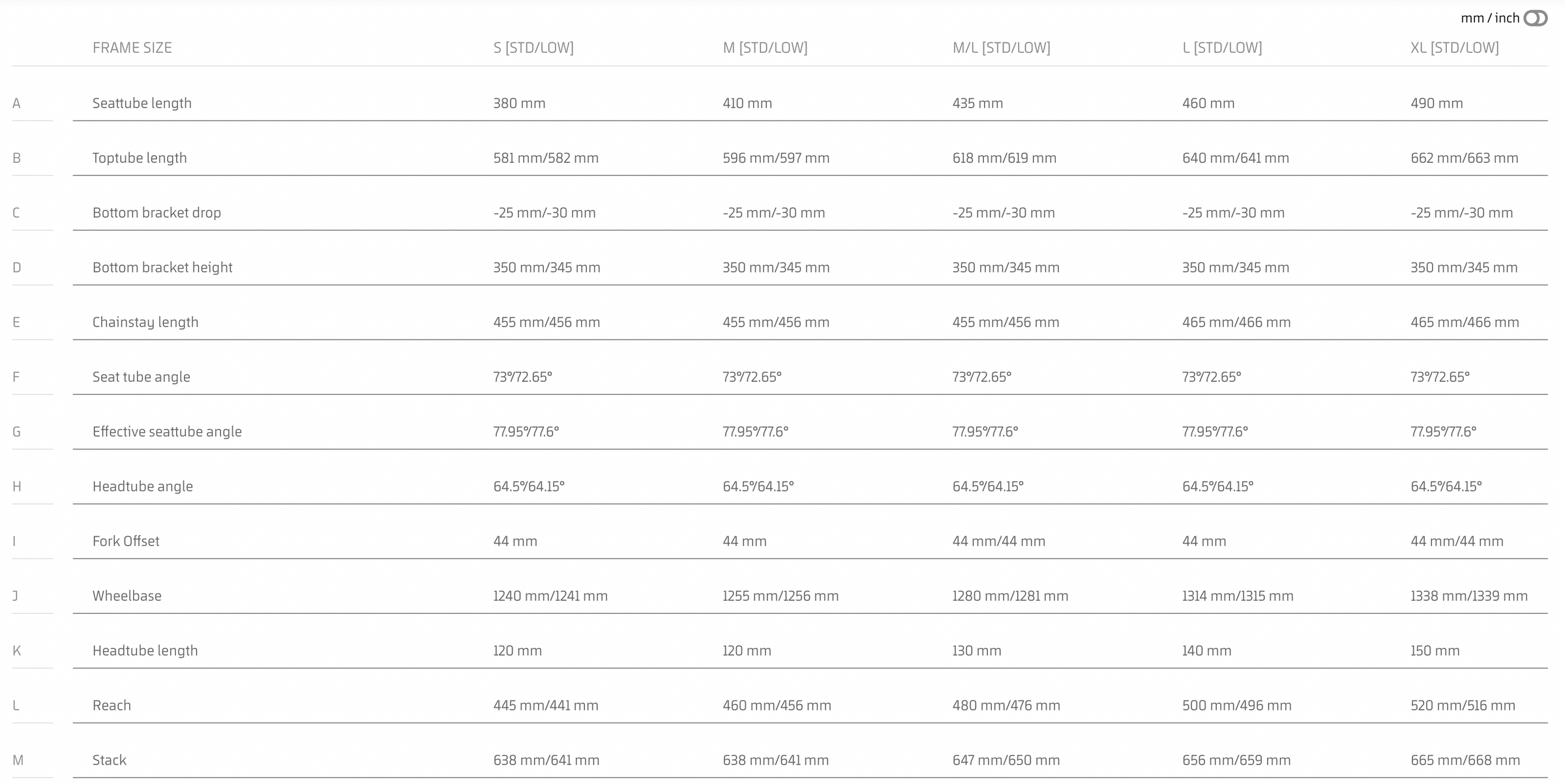This screenshot has width=1565, height=784.
Task: Click the mm / inch label
Action: 1490,18
